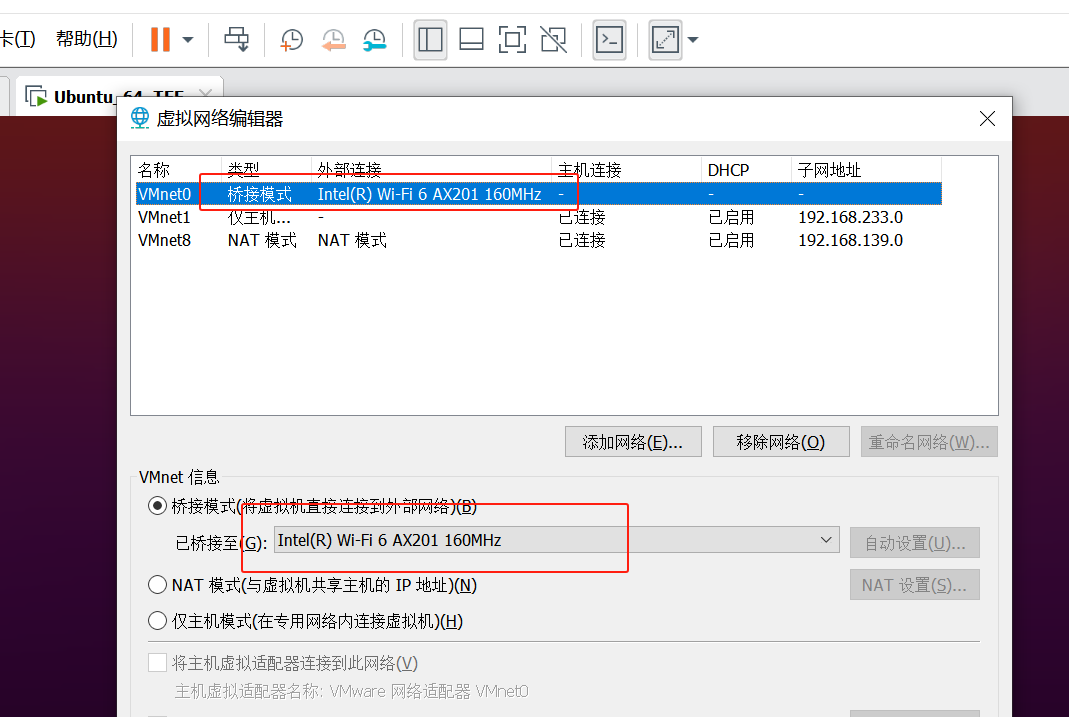Image resolution: width=1069 pixels, height=717 pixels.
Task: Select the VMnet8 network row
Action: click(x=539, y=241)
